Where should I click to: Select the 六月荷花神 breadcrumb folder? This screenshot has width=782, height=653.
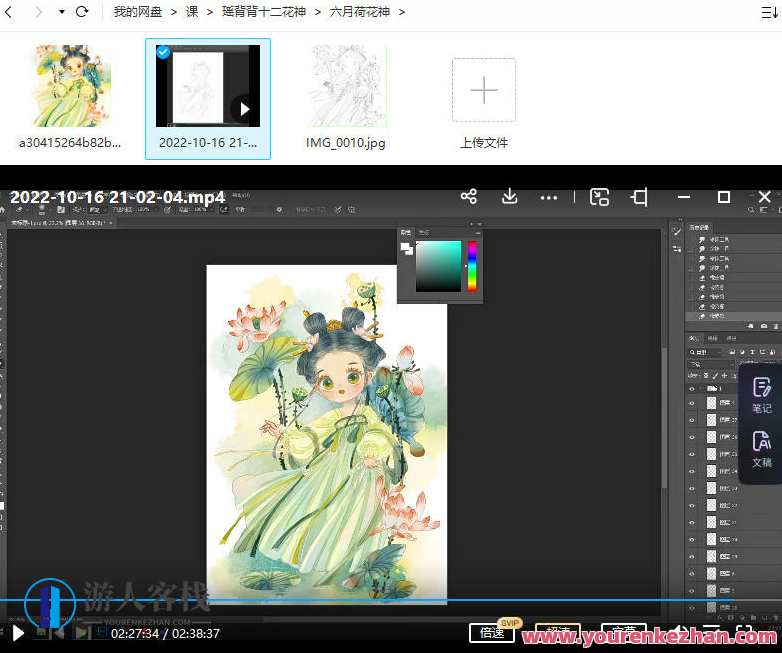[360, 11]
